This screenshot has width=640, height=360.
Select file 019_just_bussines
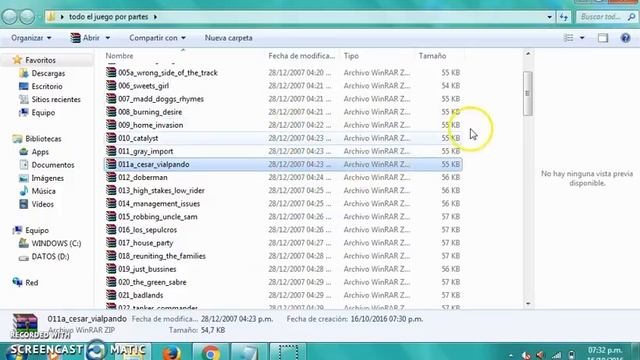point(283,269)
